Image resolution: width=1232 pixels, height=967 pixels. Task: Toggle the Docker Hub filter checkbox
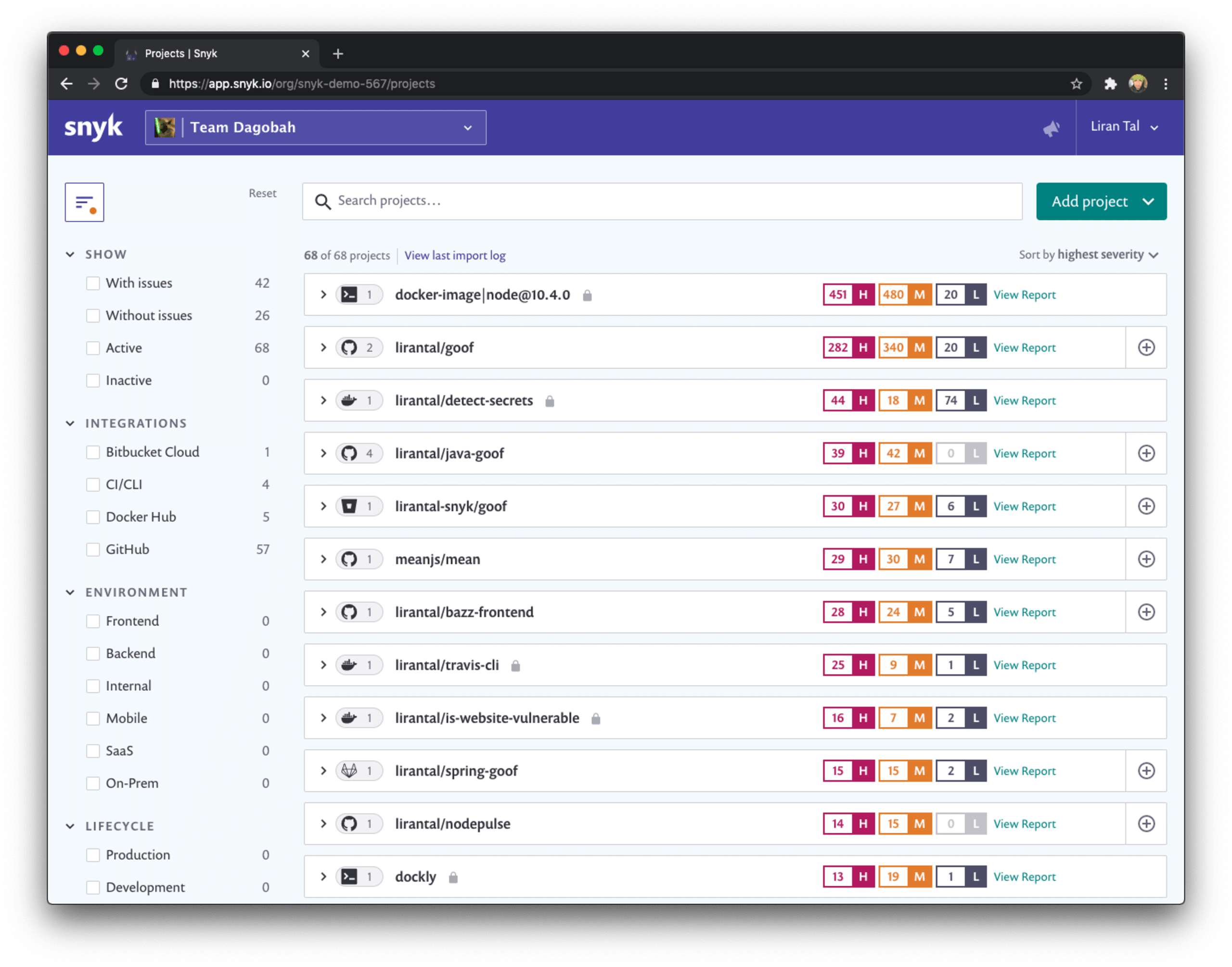point(93,517)
